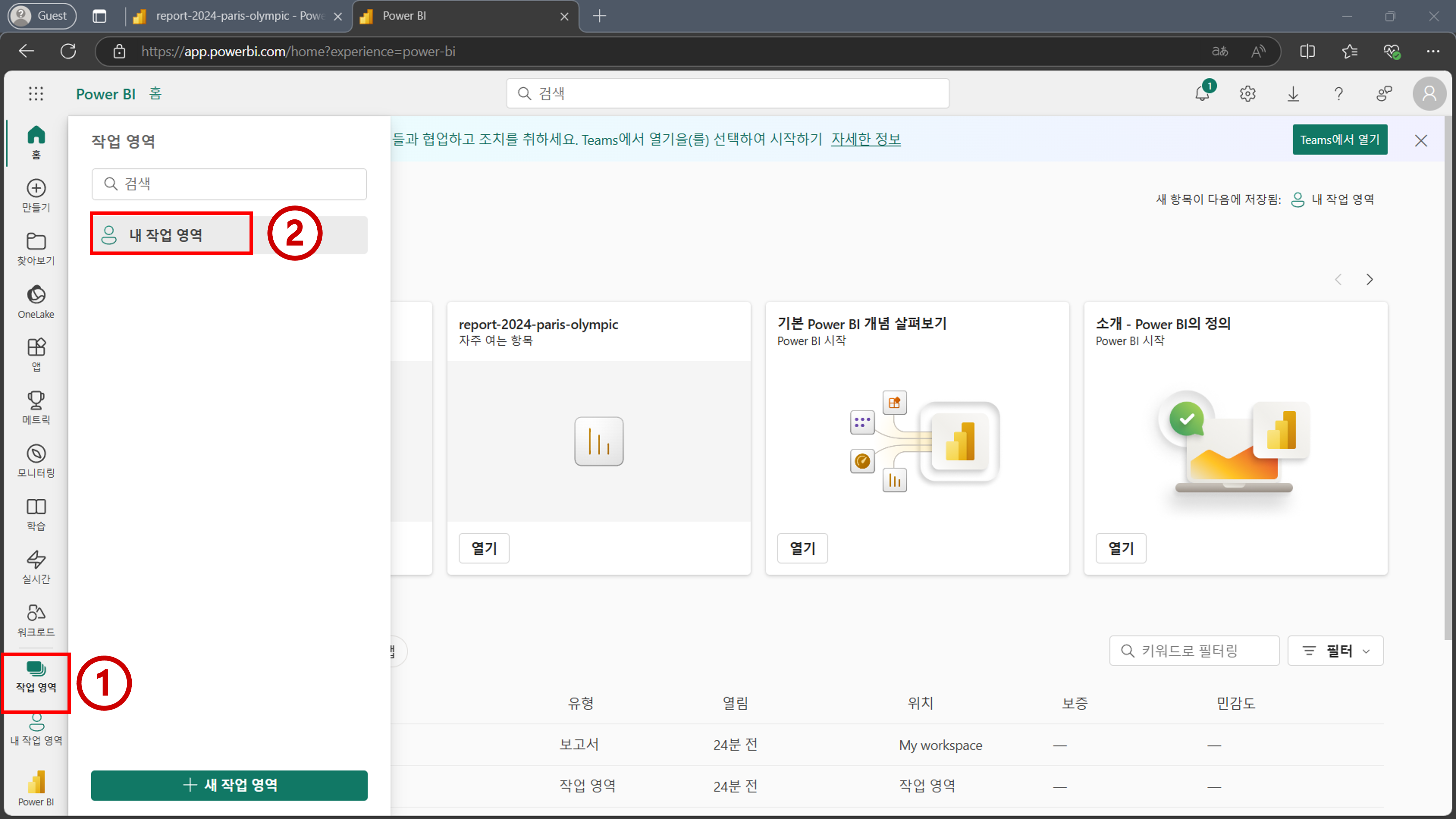Show next recommended cards arrow
Image resolution: width=1456 pixels, height=819 pixels.
click(1370, 279)
